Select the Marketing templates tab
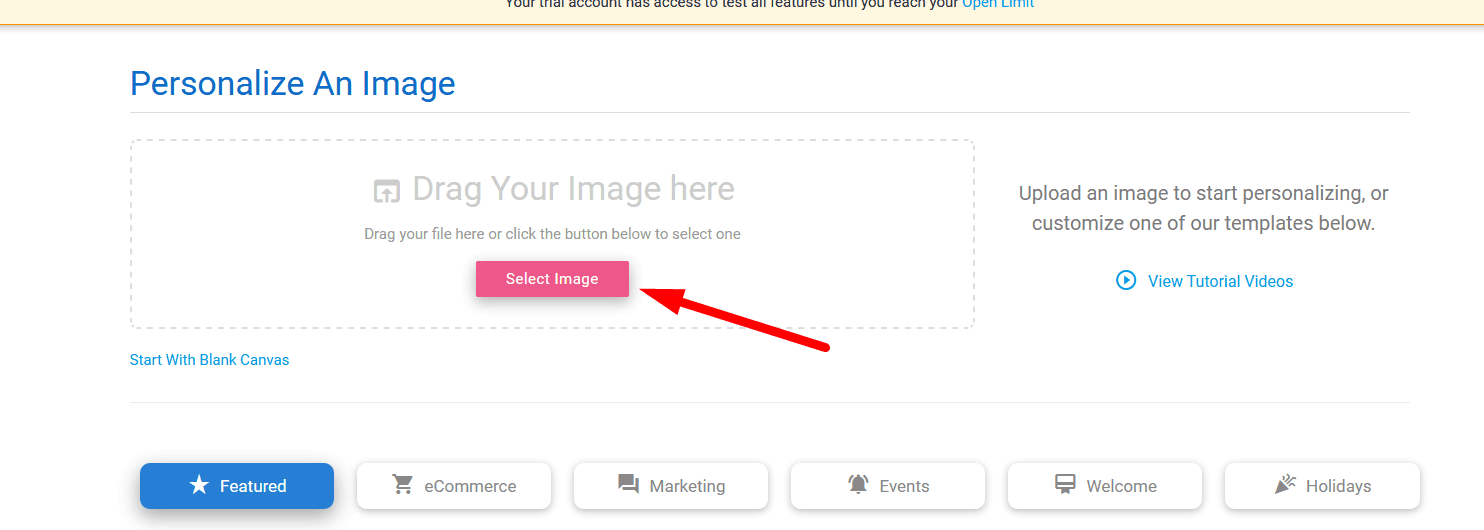1484x530 pixels. point(671,486)
